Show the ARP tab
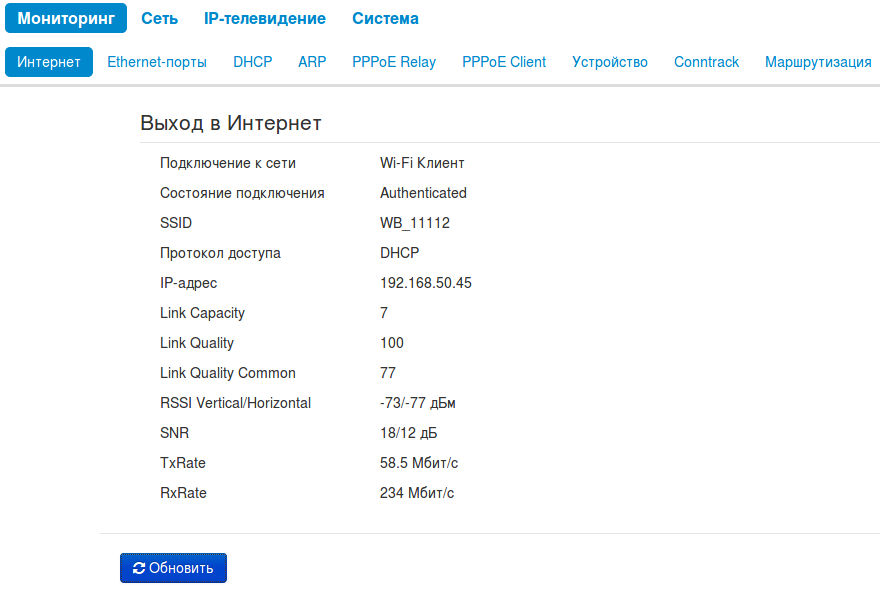Screen dimensions: 880x596 pyautogui.click(x=312, y=62)
